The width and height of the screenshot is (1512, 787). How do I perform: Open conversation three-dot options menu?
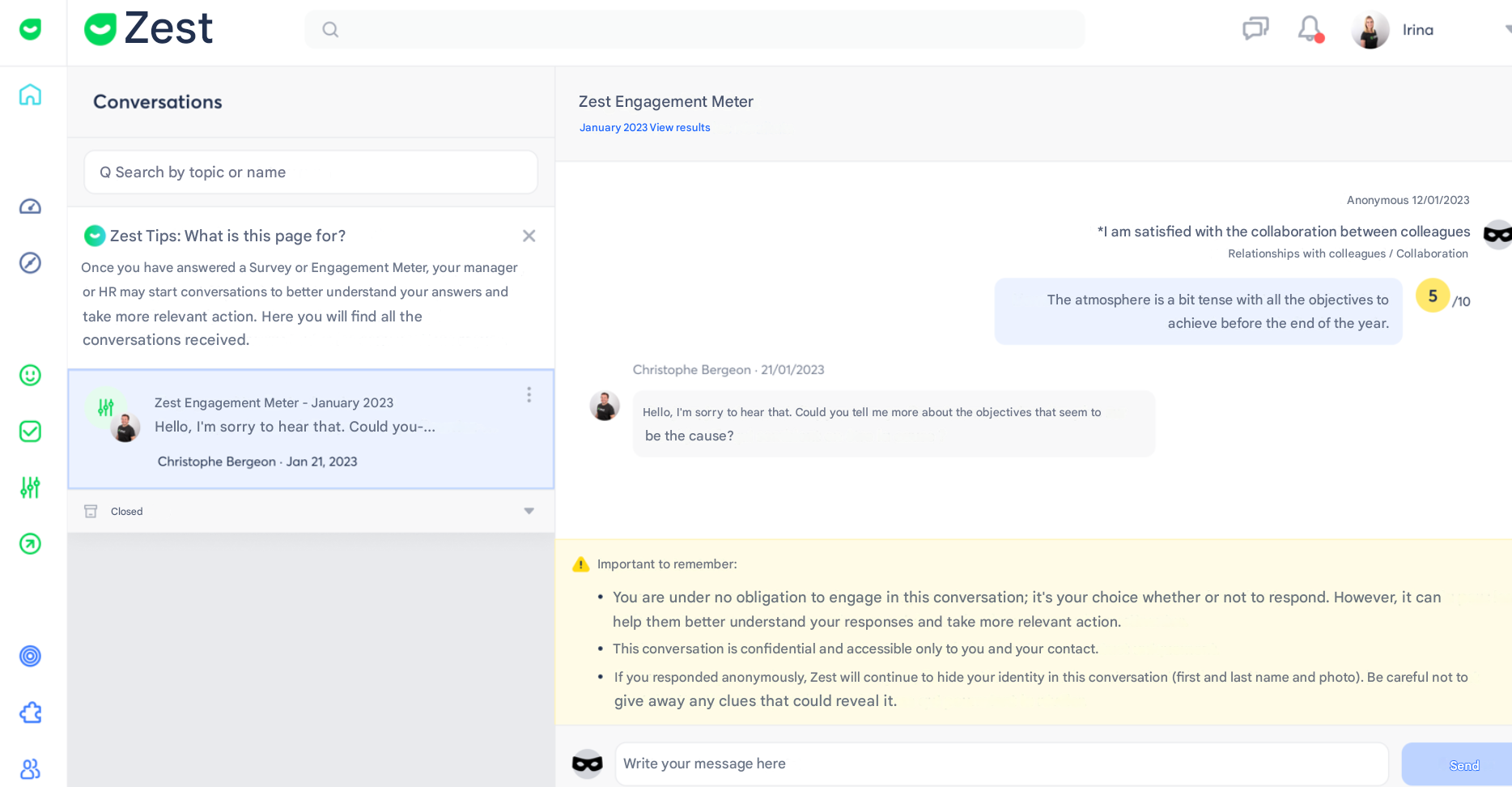(529, 394)
